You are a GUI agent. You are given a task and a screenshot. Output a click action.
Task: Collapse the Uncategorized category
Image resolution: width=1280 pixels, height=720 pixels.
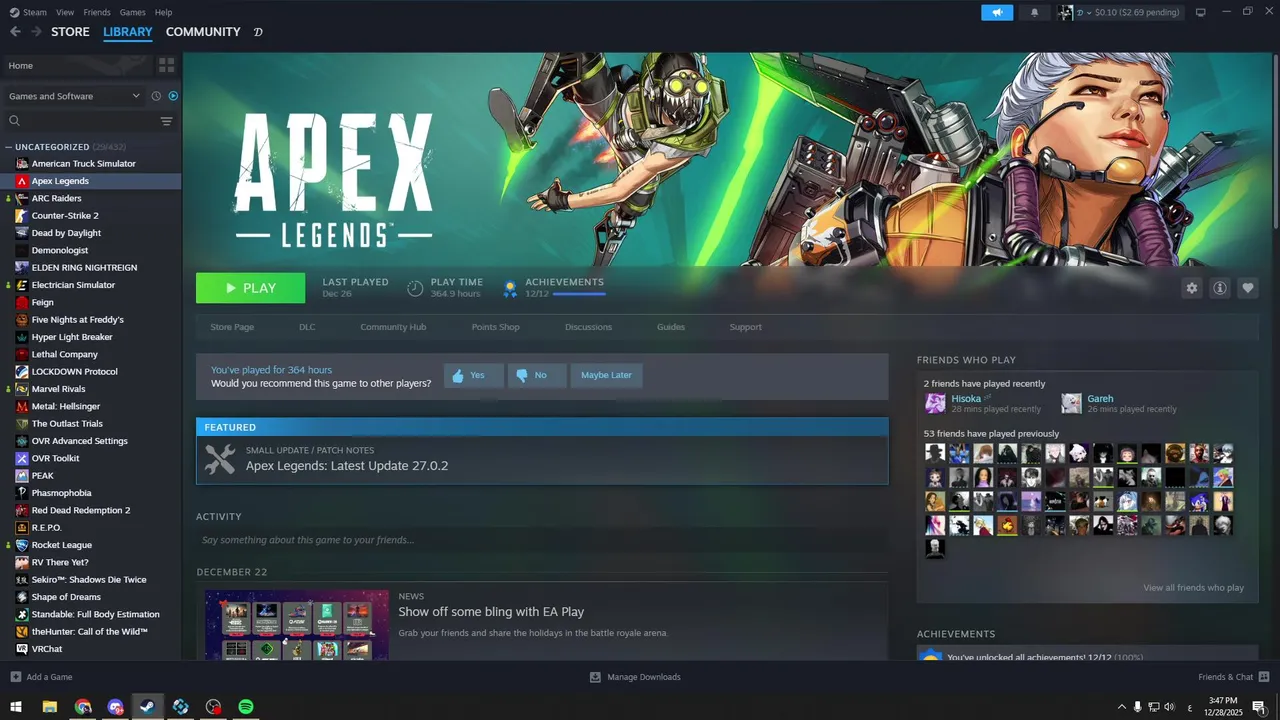click(8, 147)
